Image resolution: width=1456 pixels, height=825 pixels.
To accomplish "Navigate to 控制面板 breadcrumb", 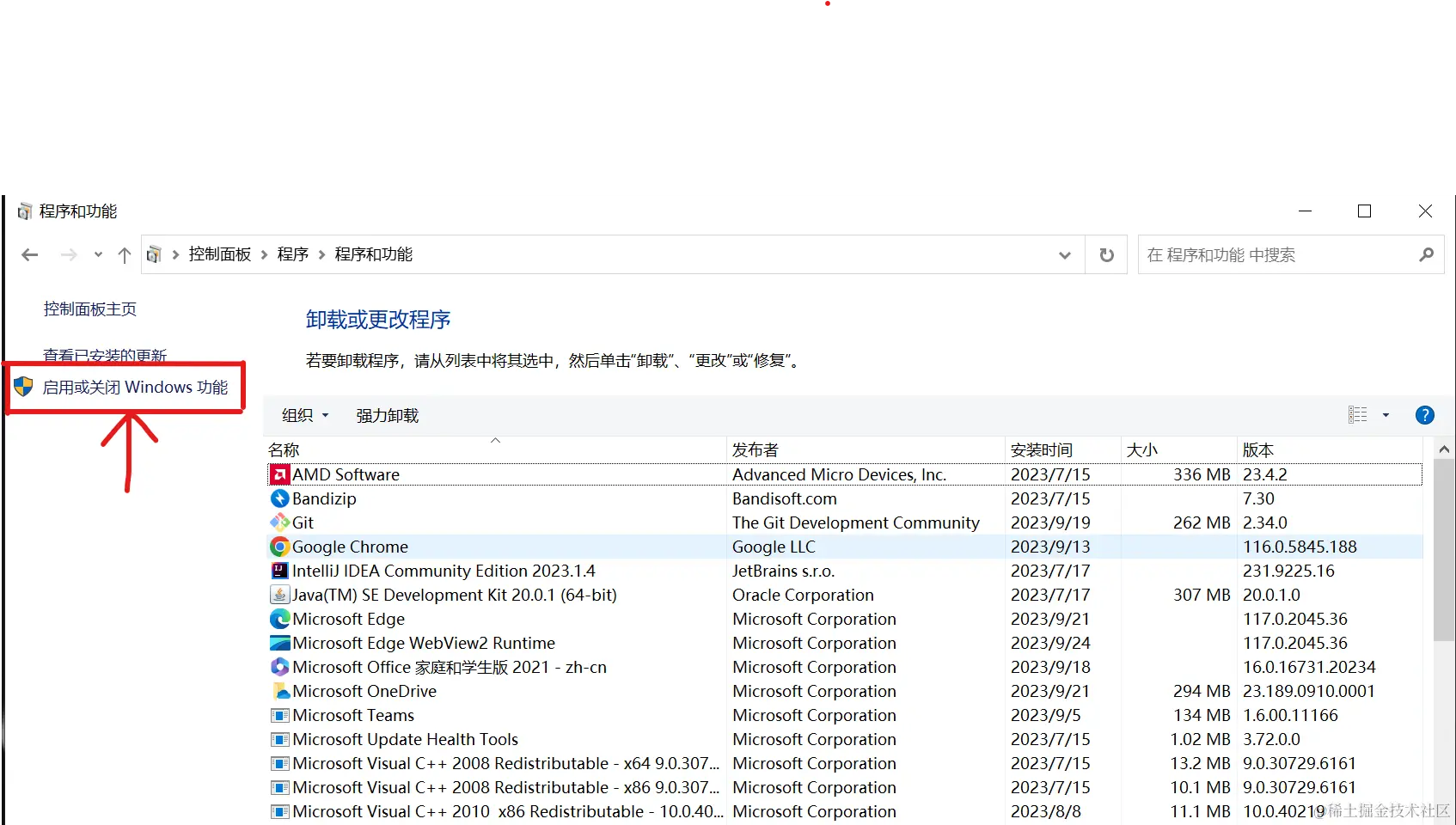I will 220,254.
